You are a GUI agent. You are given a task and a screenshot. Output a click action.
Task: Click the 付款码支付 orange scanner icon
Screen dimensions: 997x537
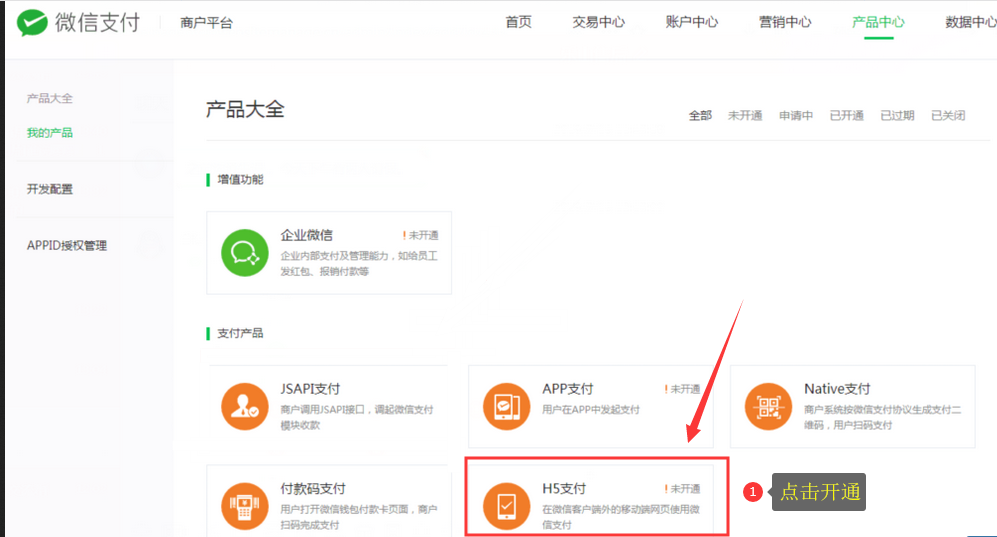coord(244,505)
